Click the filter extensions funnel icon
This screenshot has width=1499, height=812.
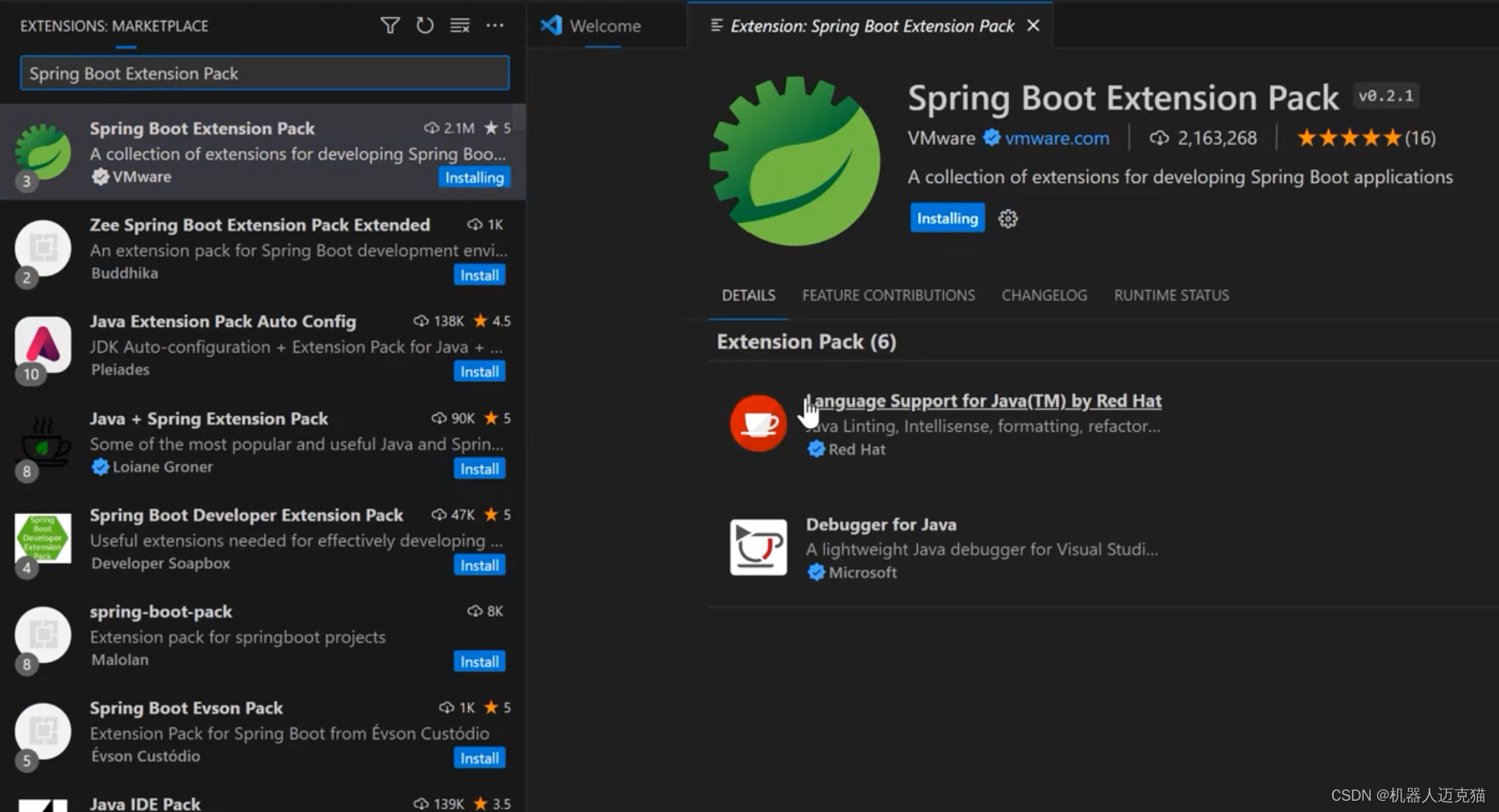click(390, 26)
